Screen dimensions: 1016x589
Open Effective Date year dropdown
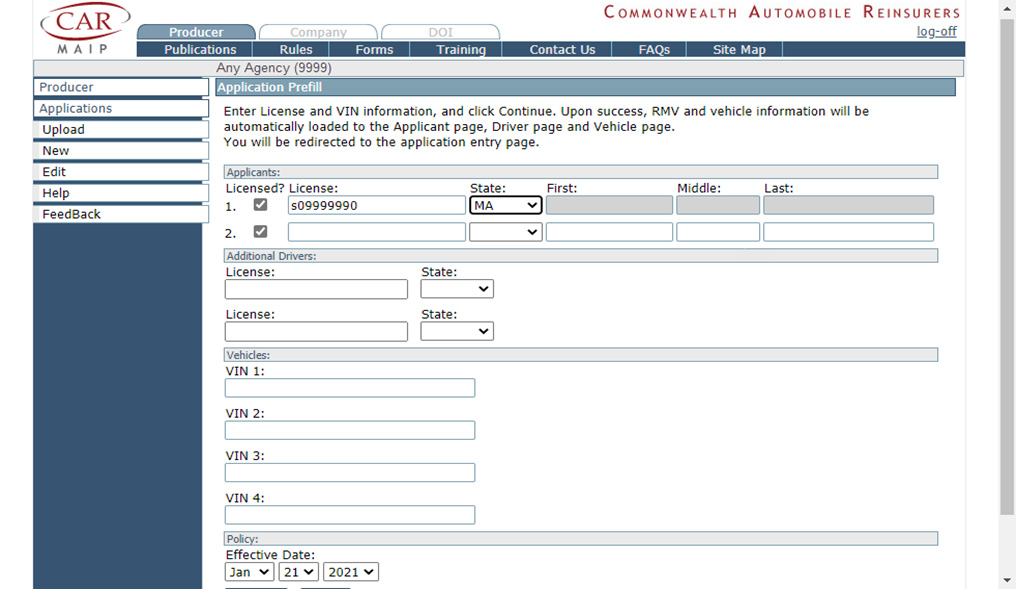pos(351,572)
